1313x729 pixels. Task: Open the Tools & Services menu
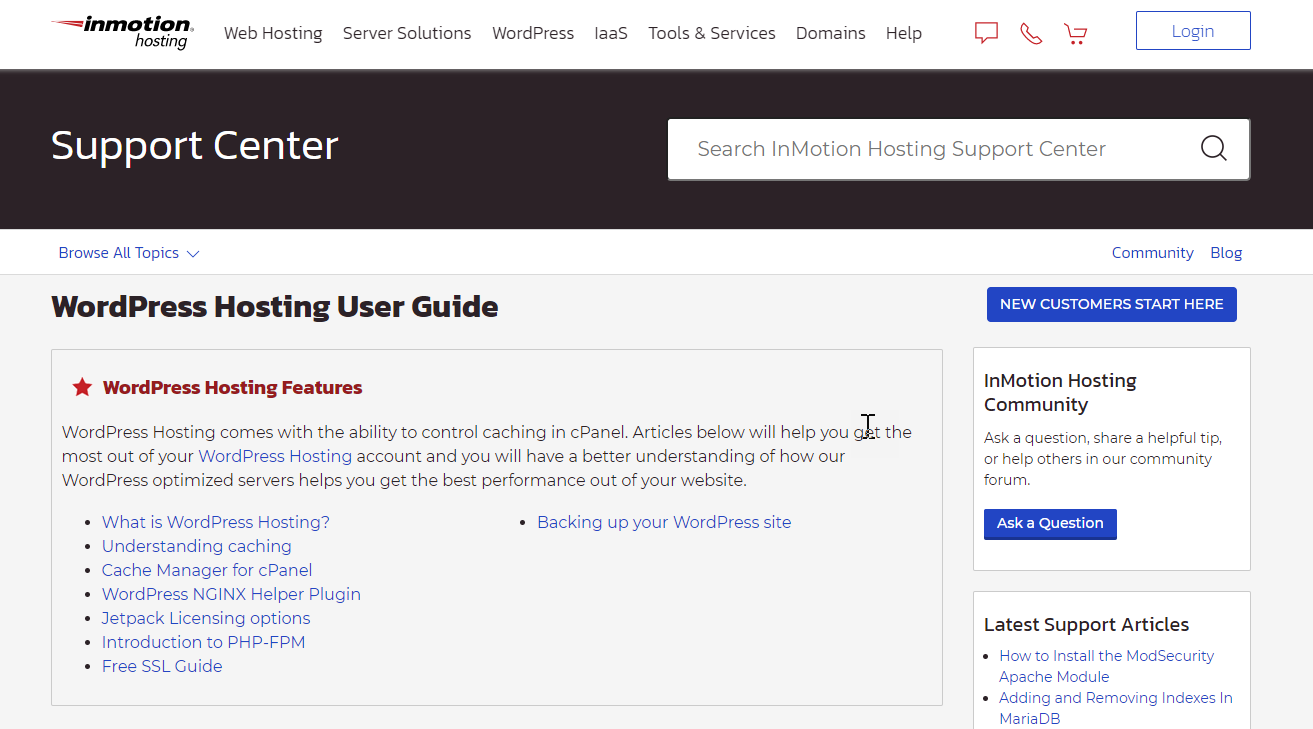click(x=711, y=33)
